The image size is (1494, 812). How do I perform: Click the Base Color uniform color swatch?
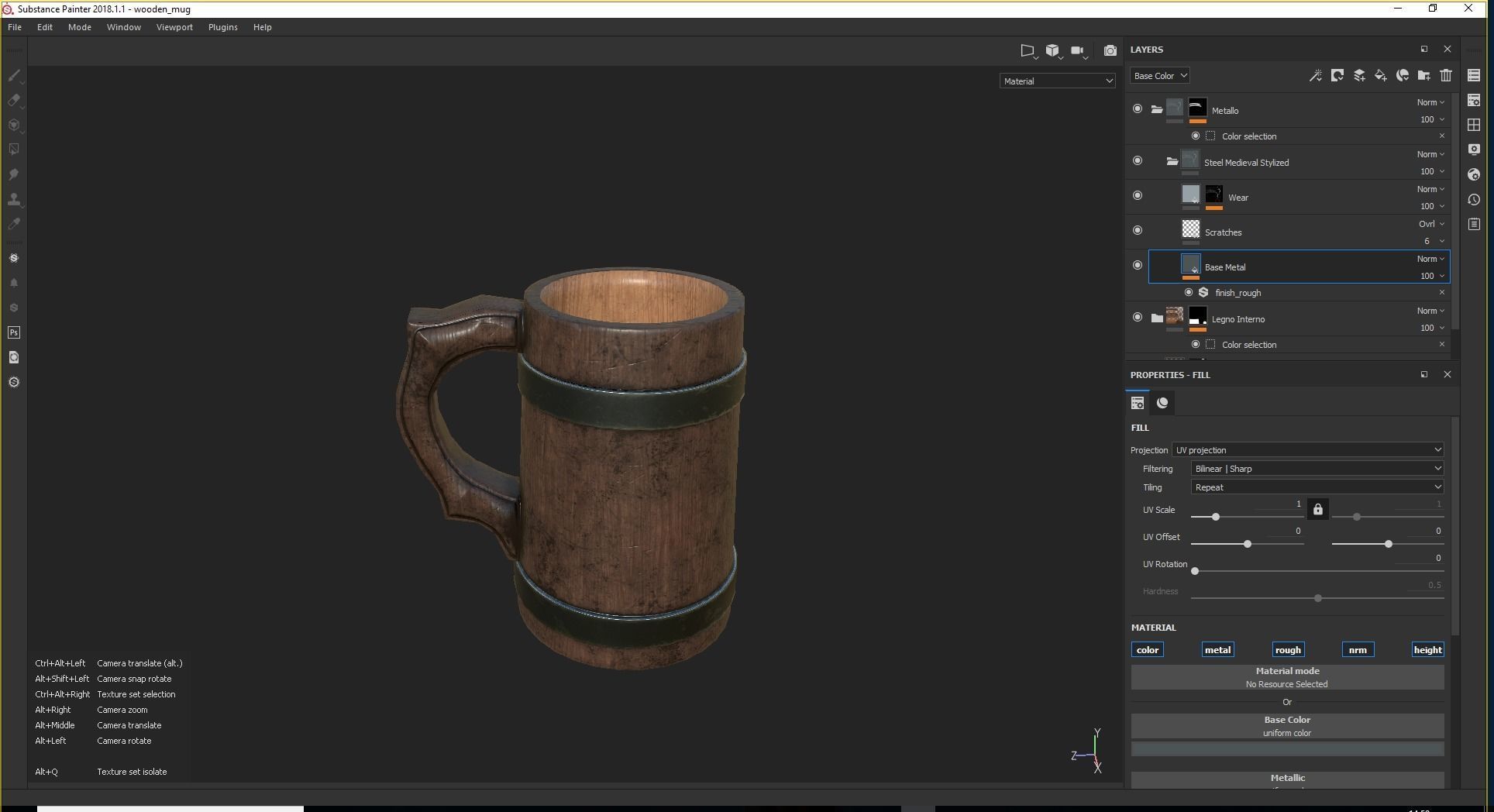[1287, 748]
